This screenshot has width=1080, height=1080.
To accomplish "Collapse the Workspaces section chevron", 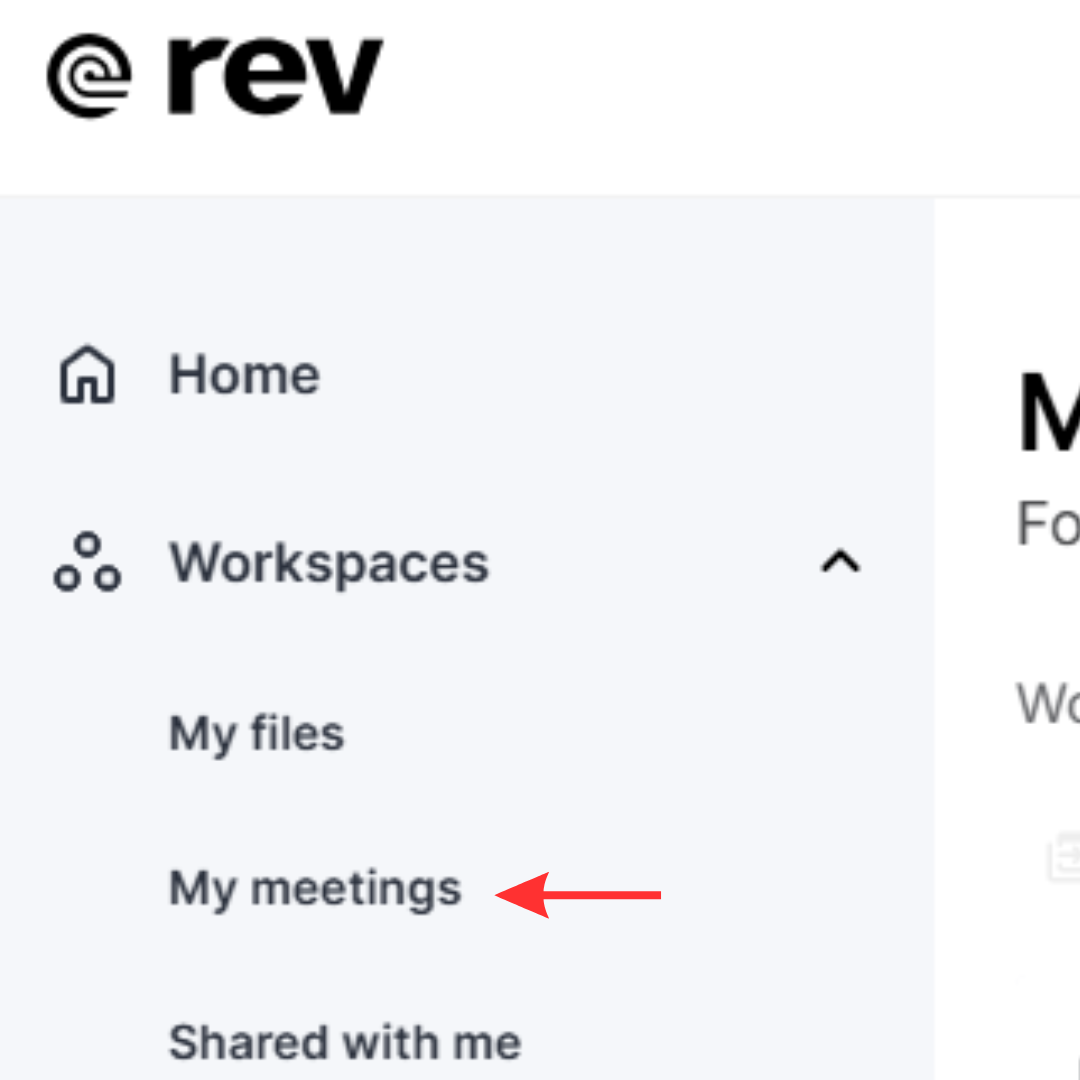I will click(x=840, y=561).
